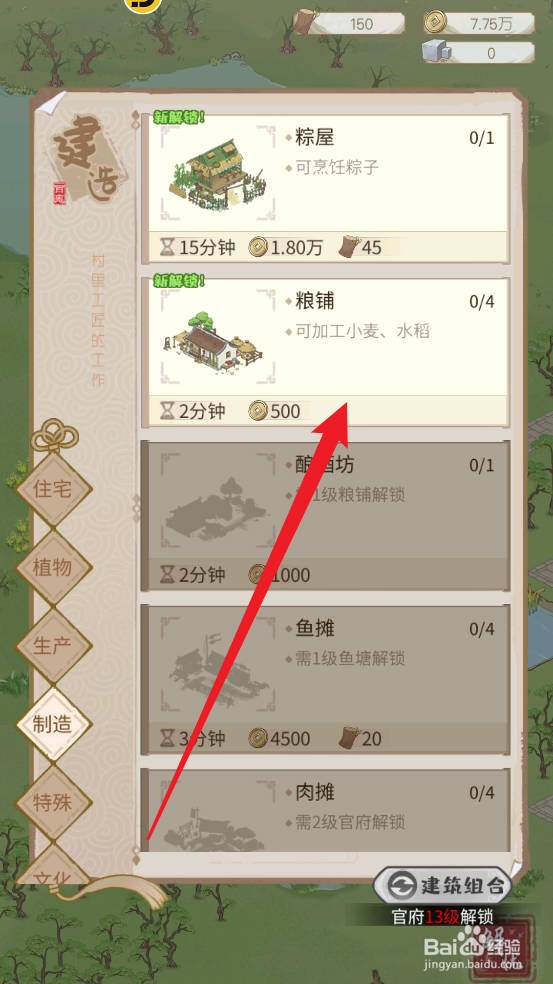Click the stone block resource icon
This screenshot has width=553, height=984.
point(434,52)
